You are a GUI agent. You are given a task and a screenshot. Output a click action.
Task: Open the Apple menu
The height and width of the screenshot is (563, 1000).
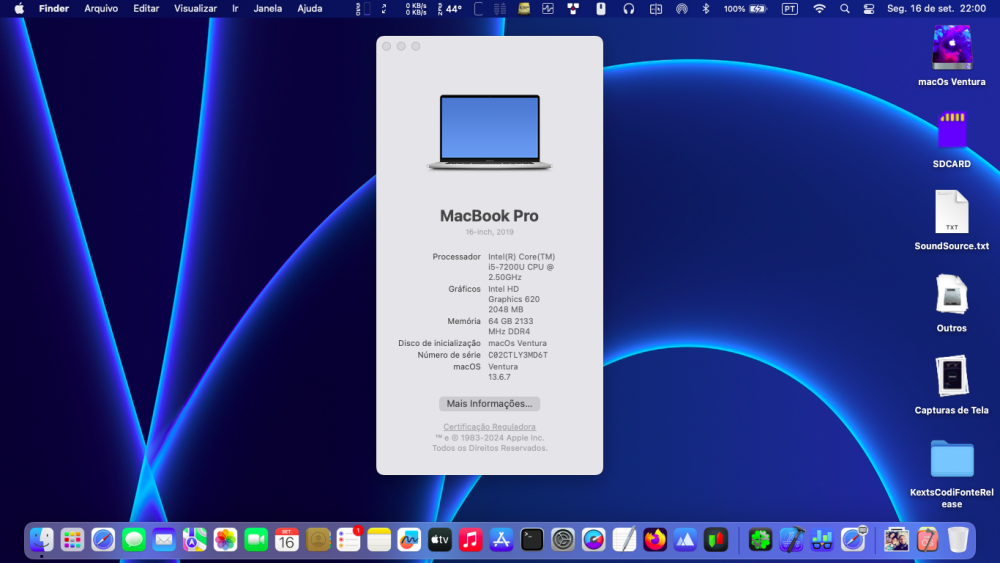pos(19,9)
